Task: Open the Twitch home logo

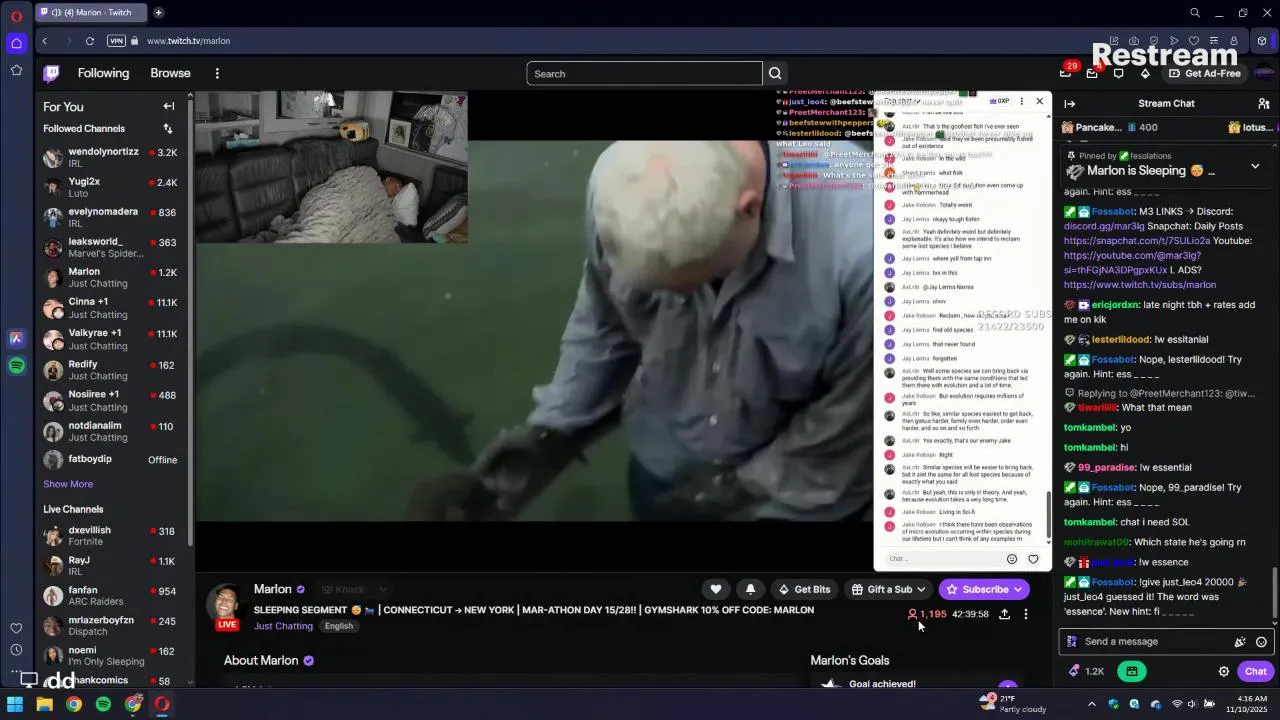Action: (x=52, y=73)
